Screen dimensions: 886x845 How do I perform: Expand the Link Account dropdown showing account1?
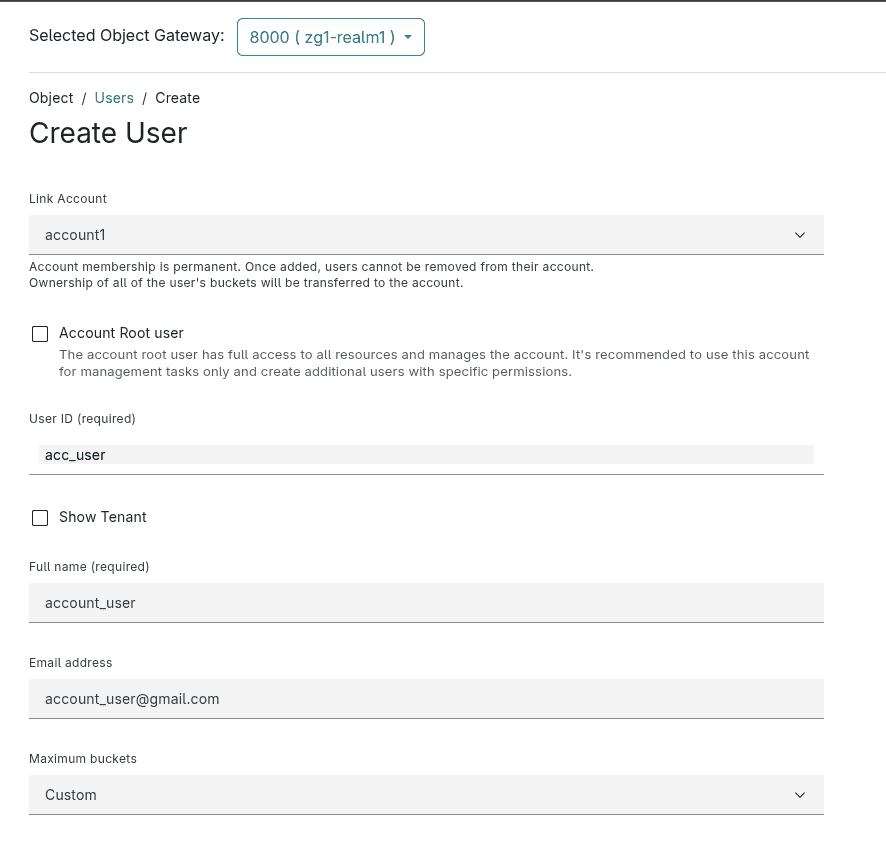click(426, 234)
